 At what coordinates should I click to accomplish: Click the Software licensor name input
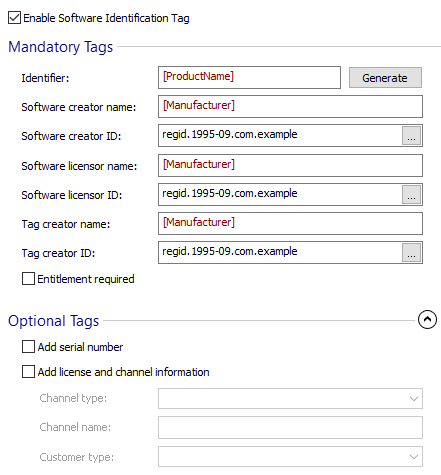[290, 165]
